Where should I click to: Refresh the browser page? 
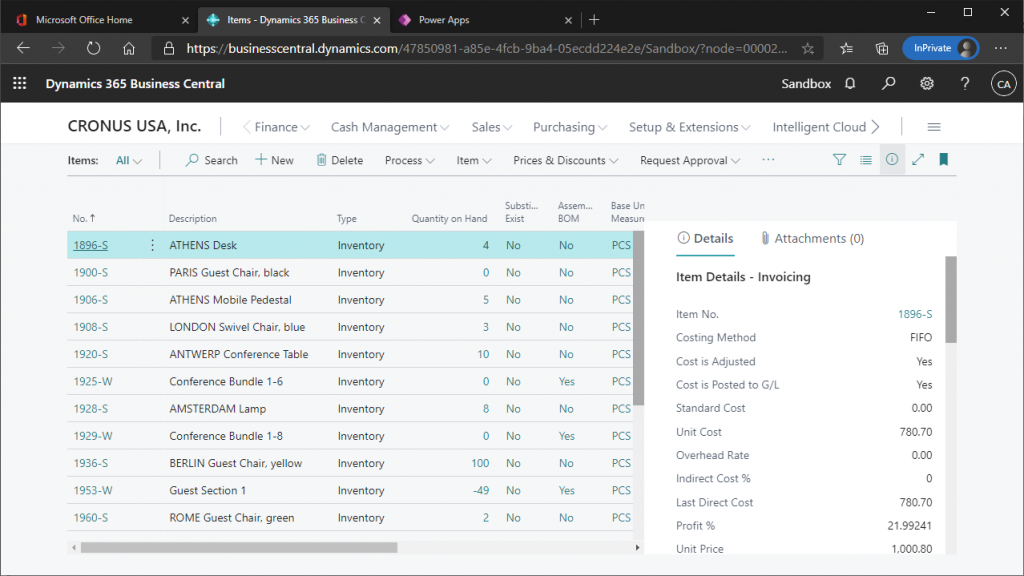point(93,48)
